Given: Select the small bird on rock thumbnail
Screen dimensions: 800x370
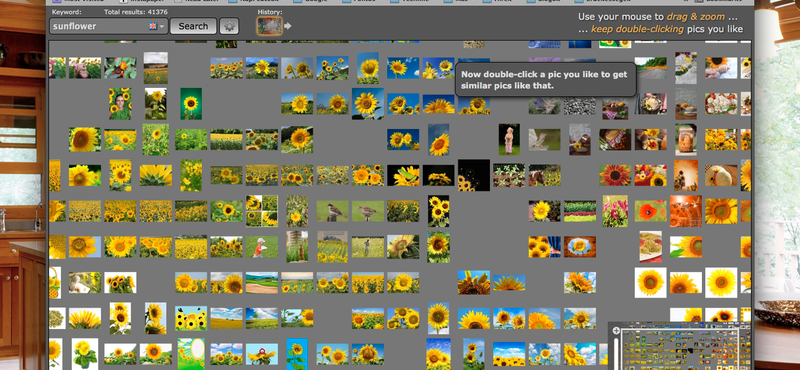Looking at the screenshot, I should click(544, 139).
